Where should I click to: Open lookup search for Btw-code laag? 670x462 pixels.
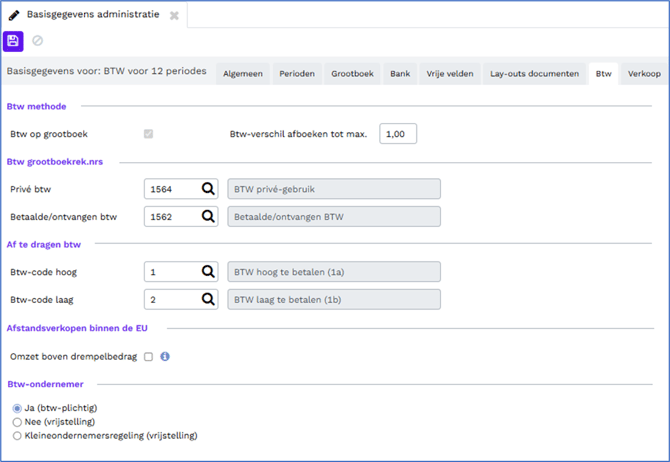(x=208, y=299)
